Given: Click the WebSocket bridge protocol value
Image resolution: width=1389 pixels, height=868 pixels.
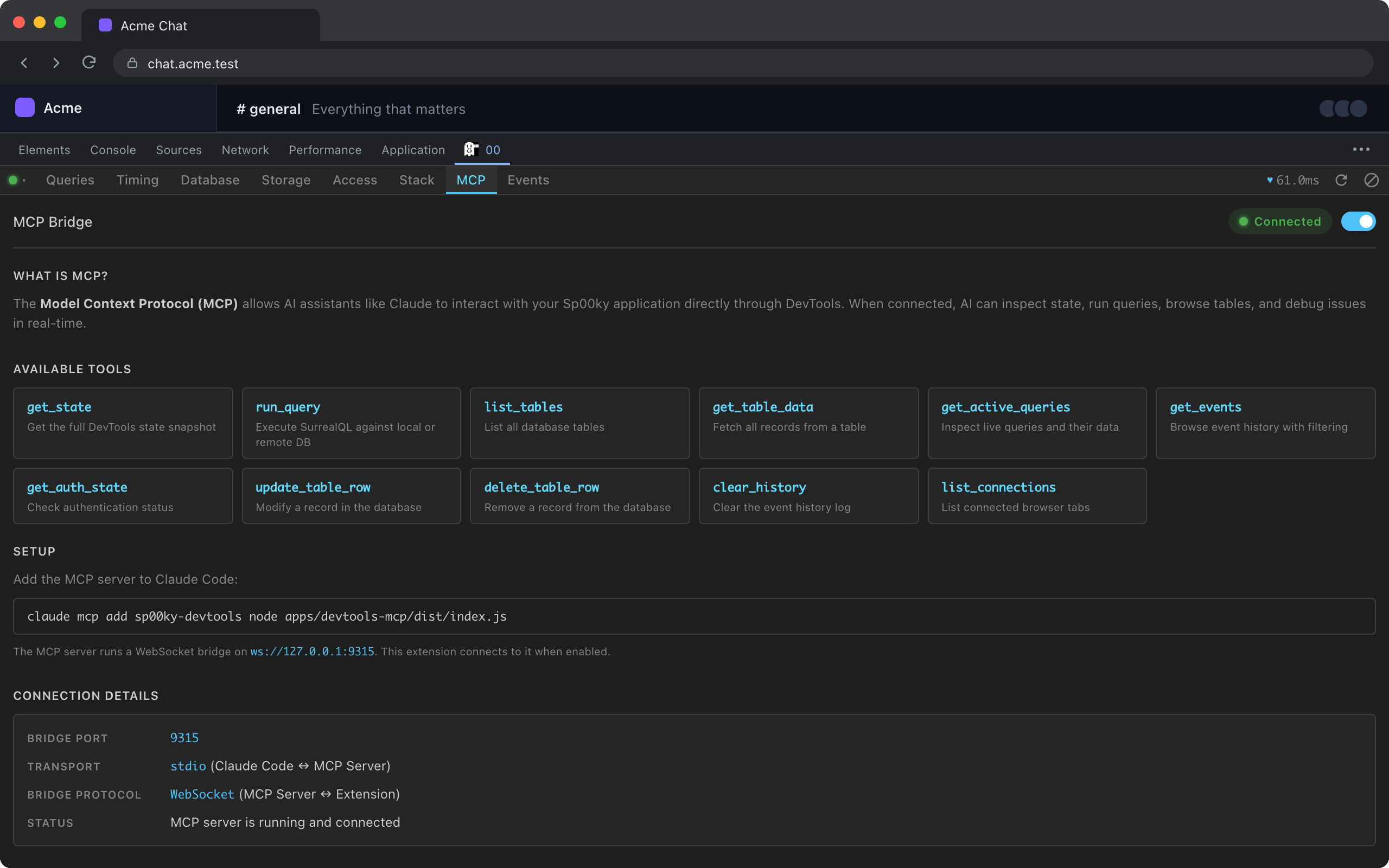Looking at the screenshot, I should 202,795.
